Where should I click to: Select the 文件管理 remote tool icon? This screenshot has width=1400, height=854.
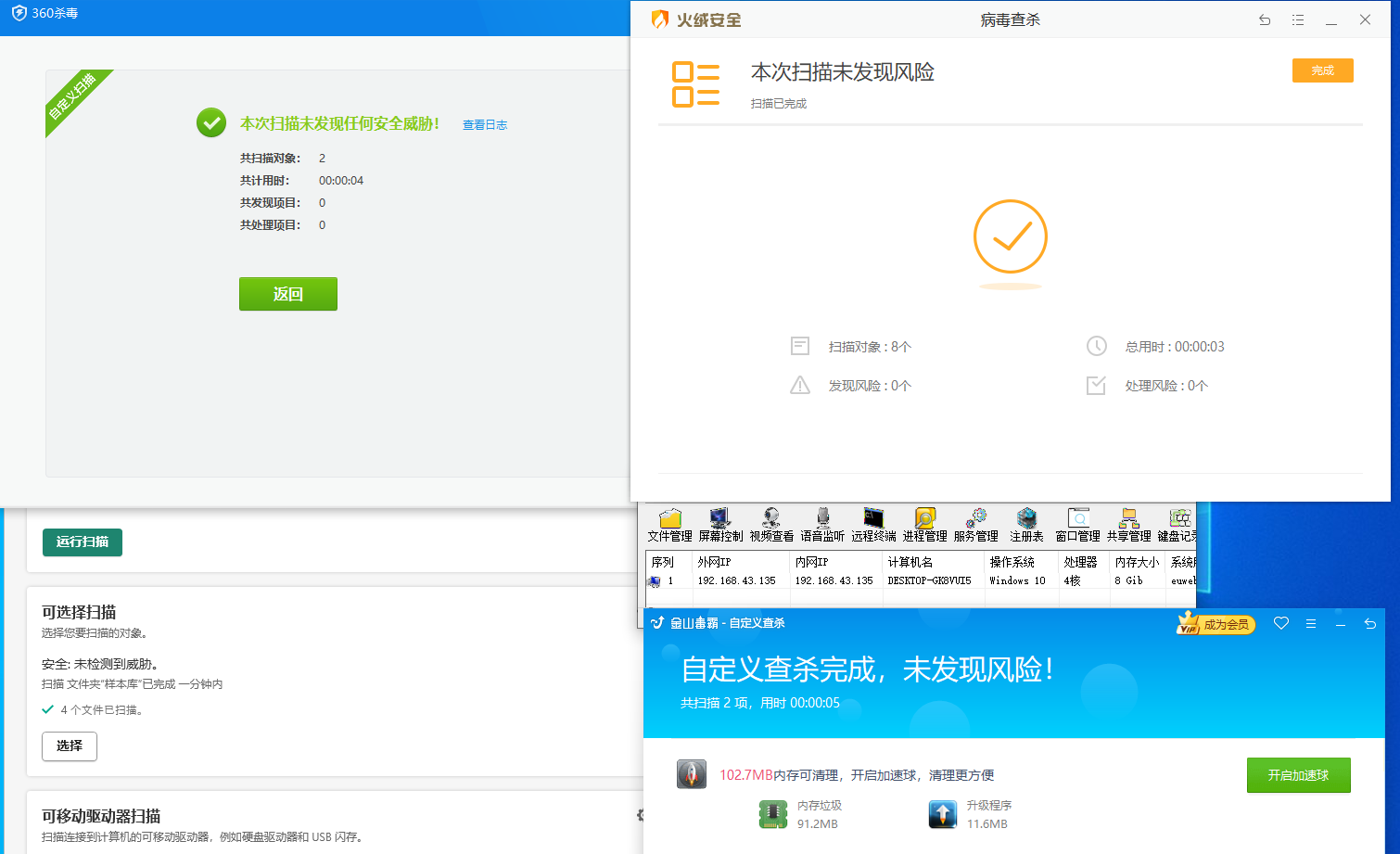(669, 522)
